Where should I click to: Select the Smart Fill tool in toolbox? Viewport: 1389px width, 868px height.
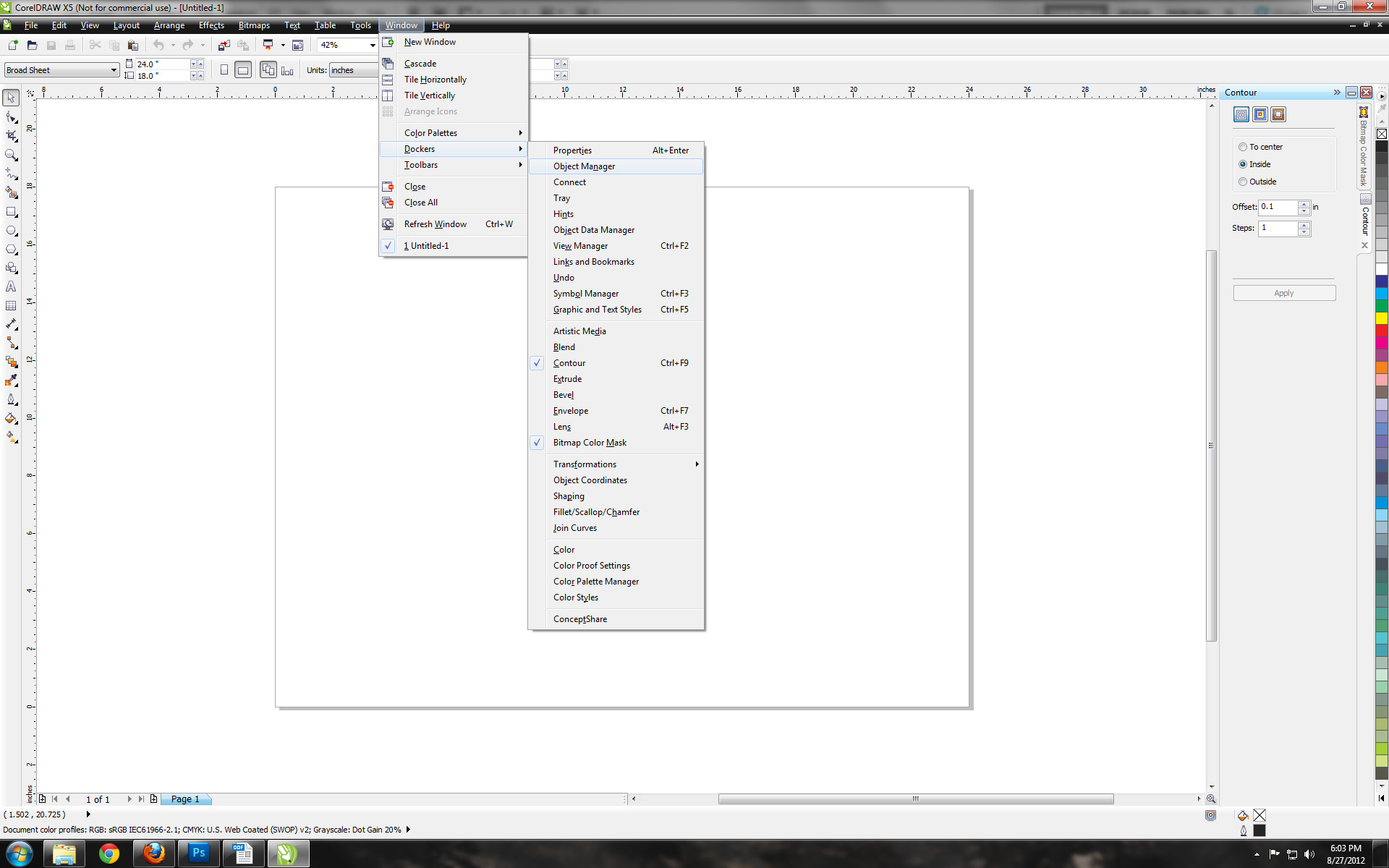[11, 192]
